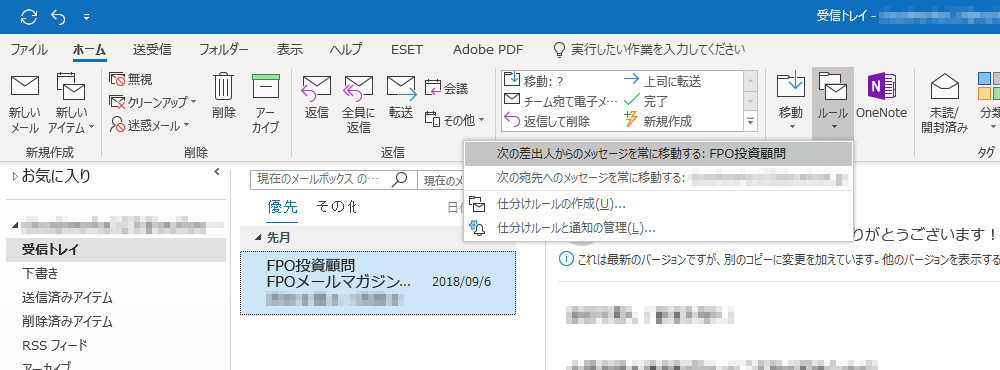1000x370 pixels.
Task: Switch to the 送受信 tab
Action: click(x=152, y=49)
